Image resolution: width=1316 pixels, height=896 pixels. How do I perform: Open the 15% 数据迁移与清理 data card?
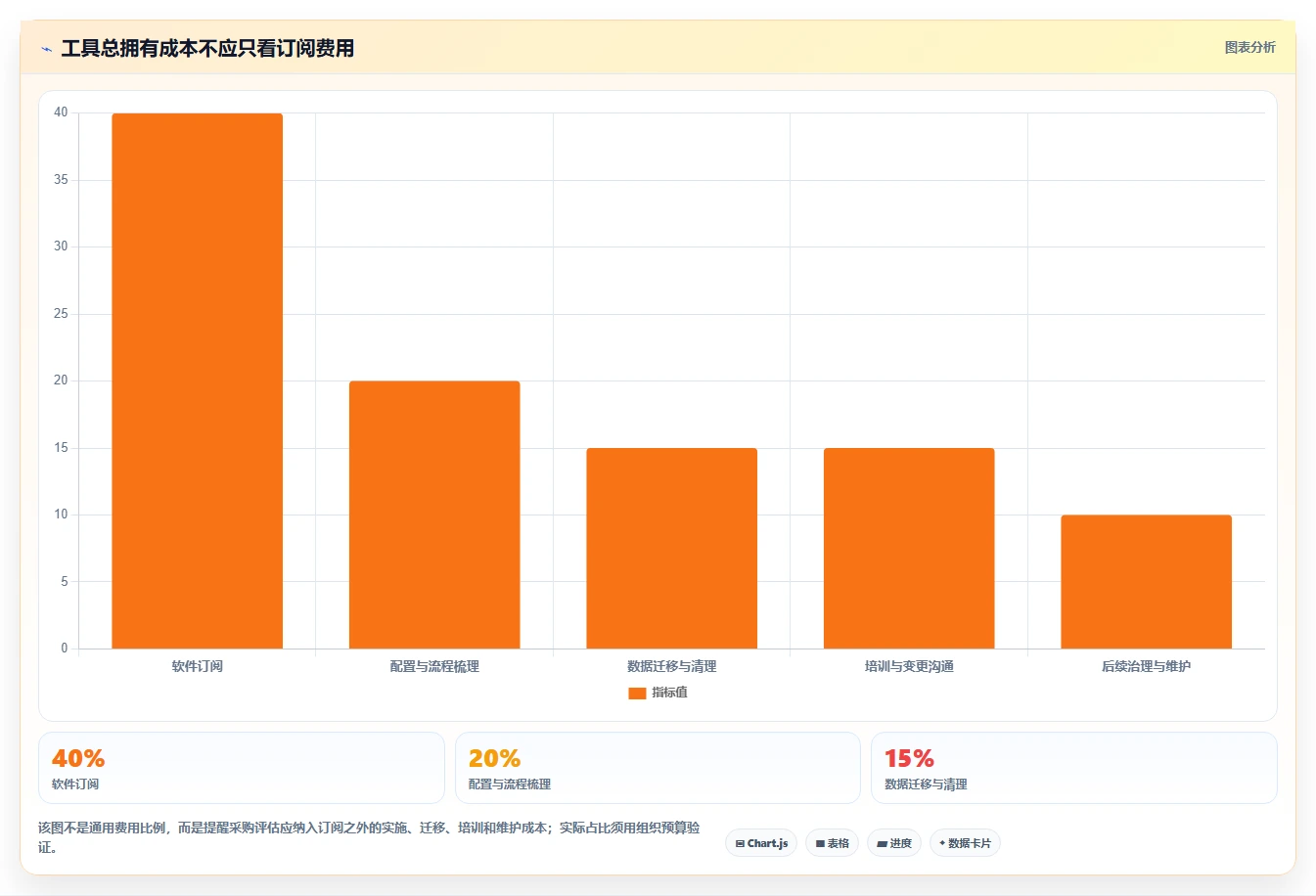click(x=1074, y=768)
